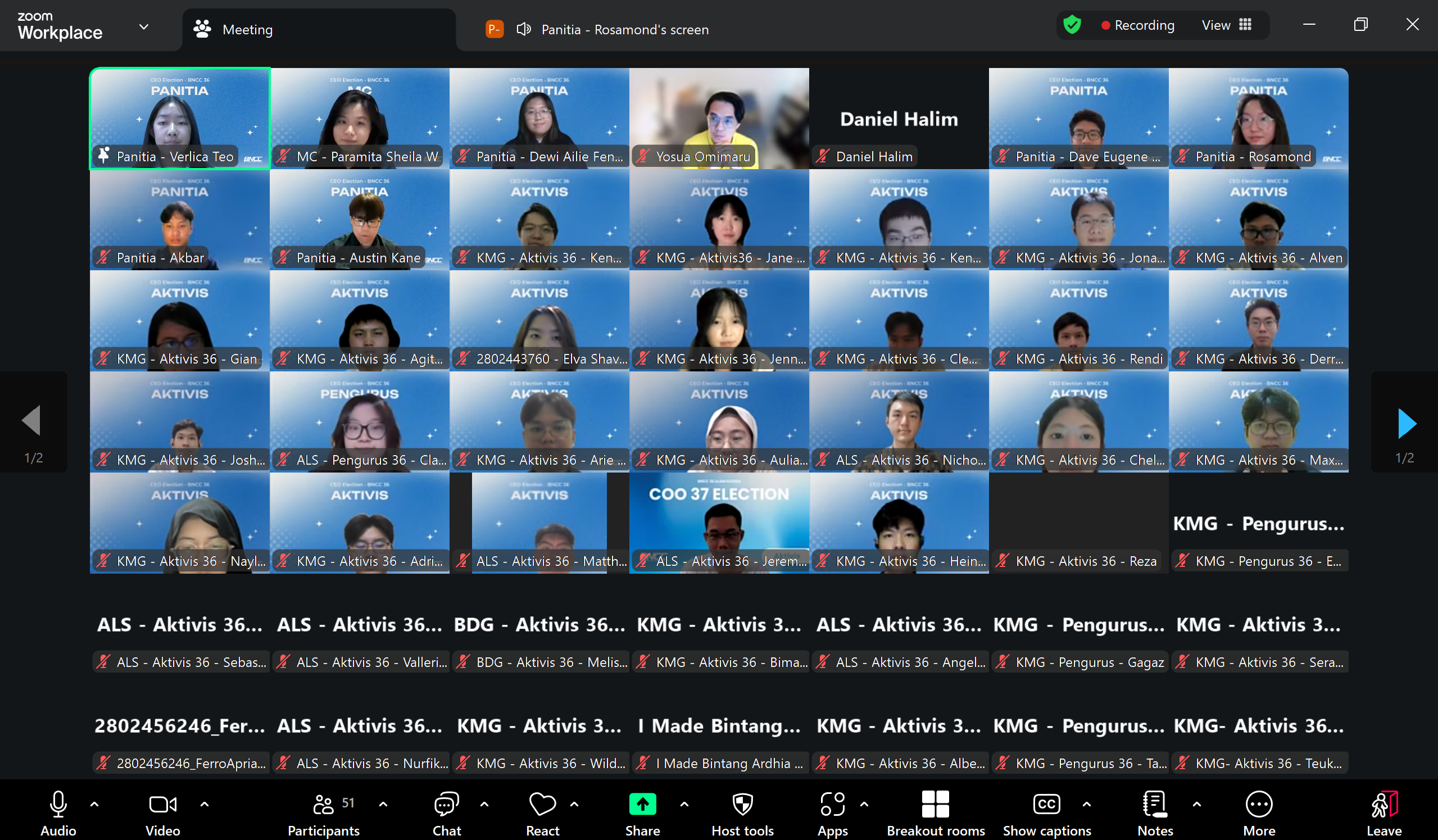
Task: Open the Chat panel
Action: [x=446, y=805]
